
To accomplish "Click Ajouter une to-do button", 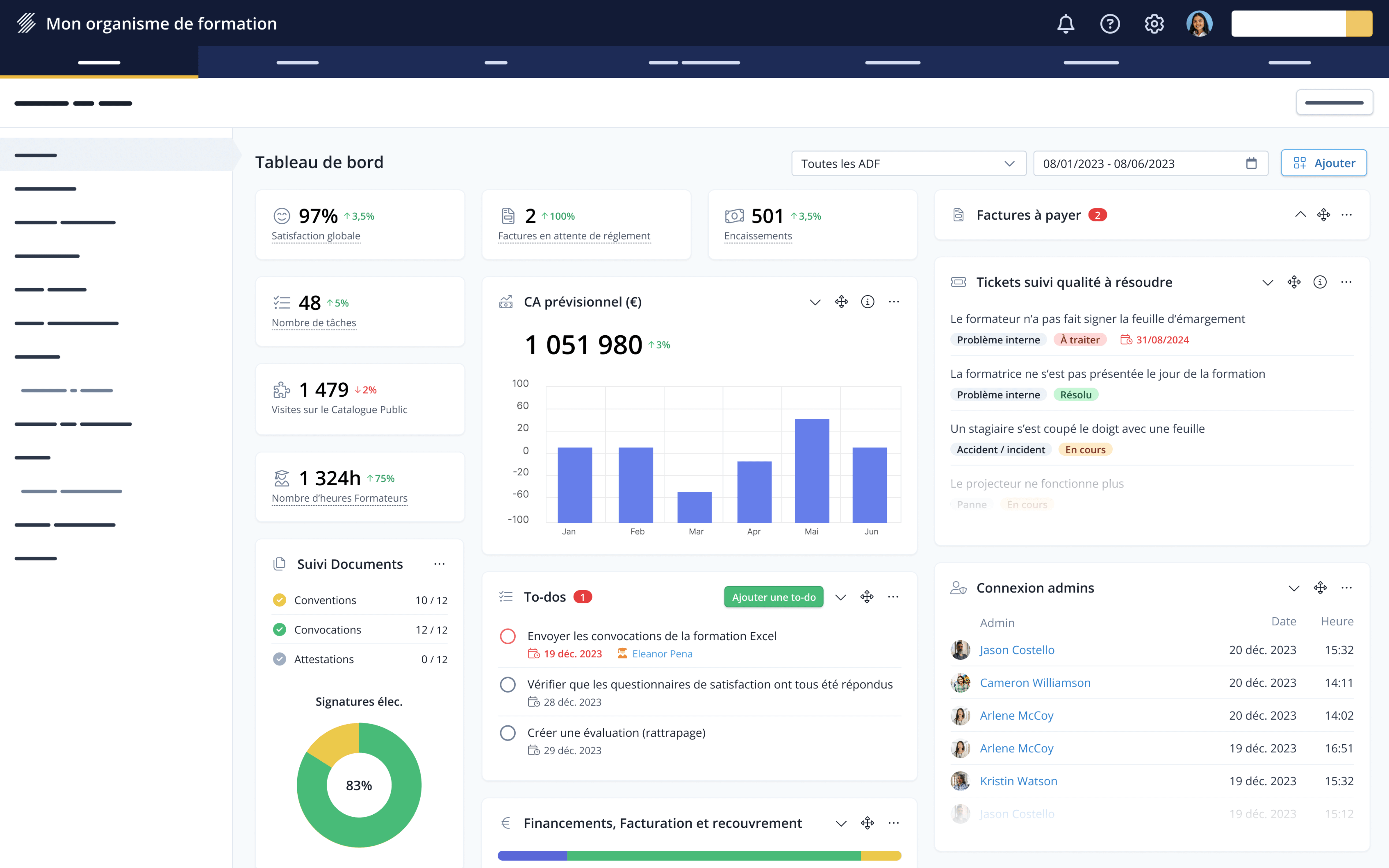I will pyautogui.click(x=774, y=597).
